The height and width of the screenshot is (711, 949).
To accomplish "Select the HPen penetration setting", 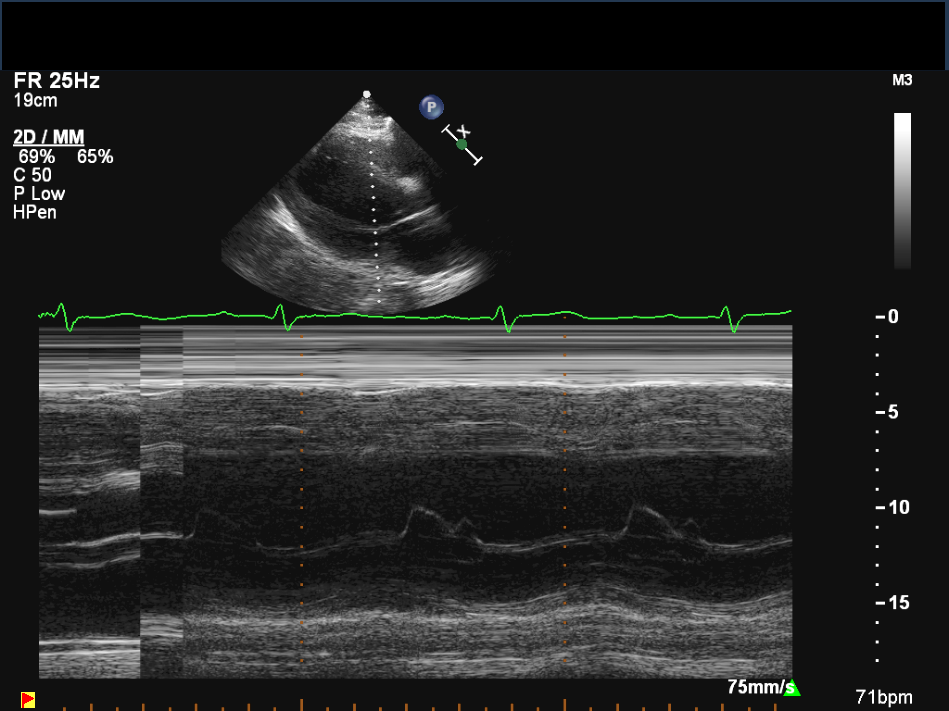I will tap(35, 212).
